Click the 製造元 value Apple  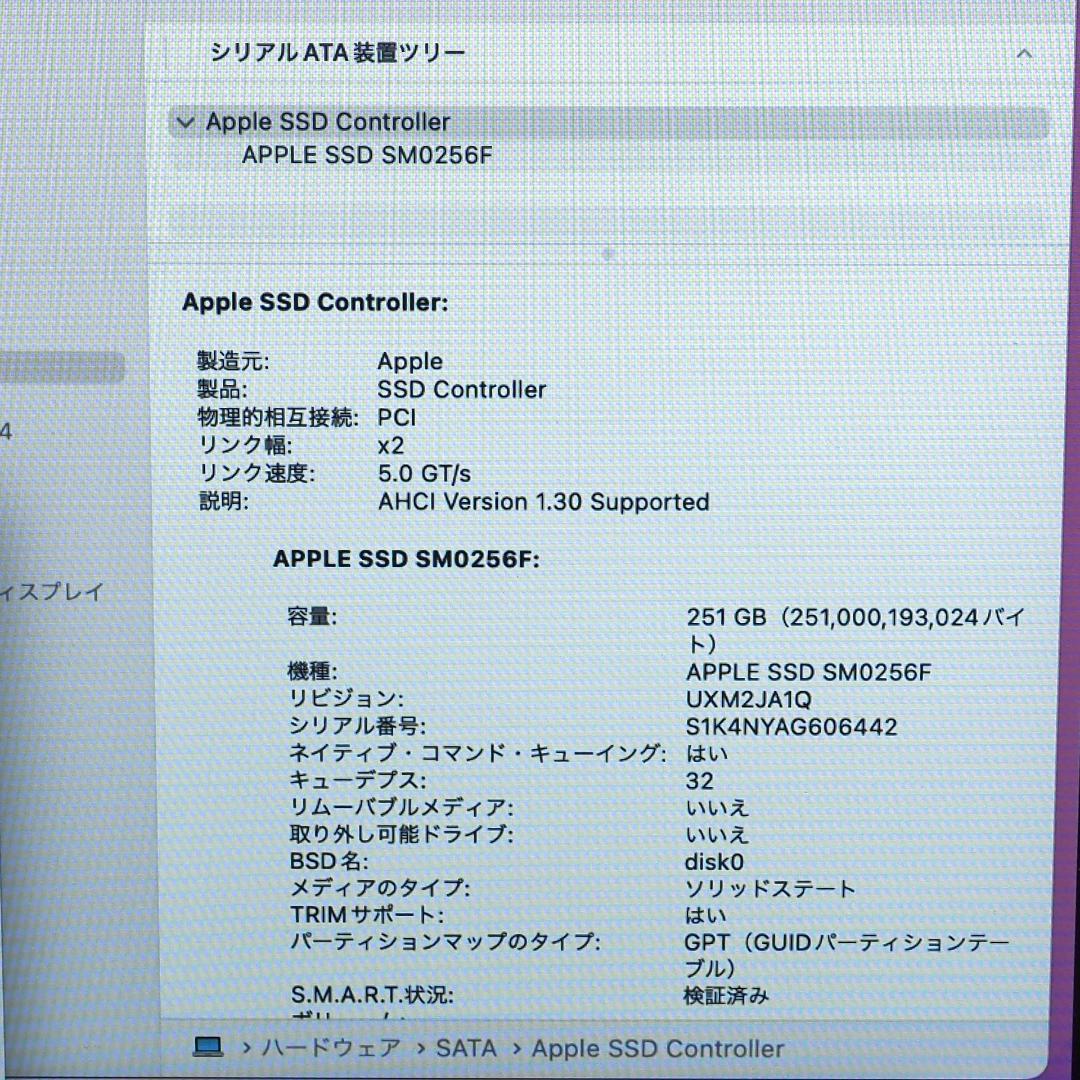coord(410,362)
